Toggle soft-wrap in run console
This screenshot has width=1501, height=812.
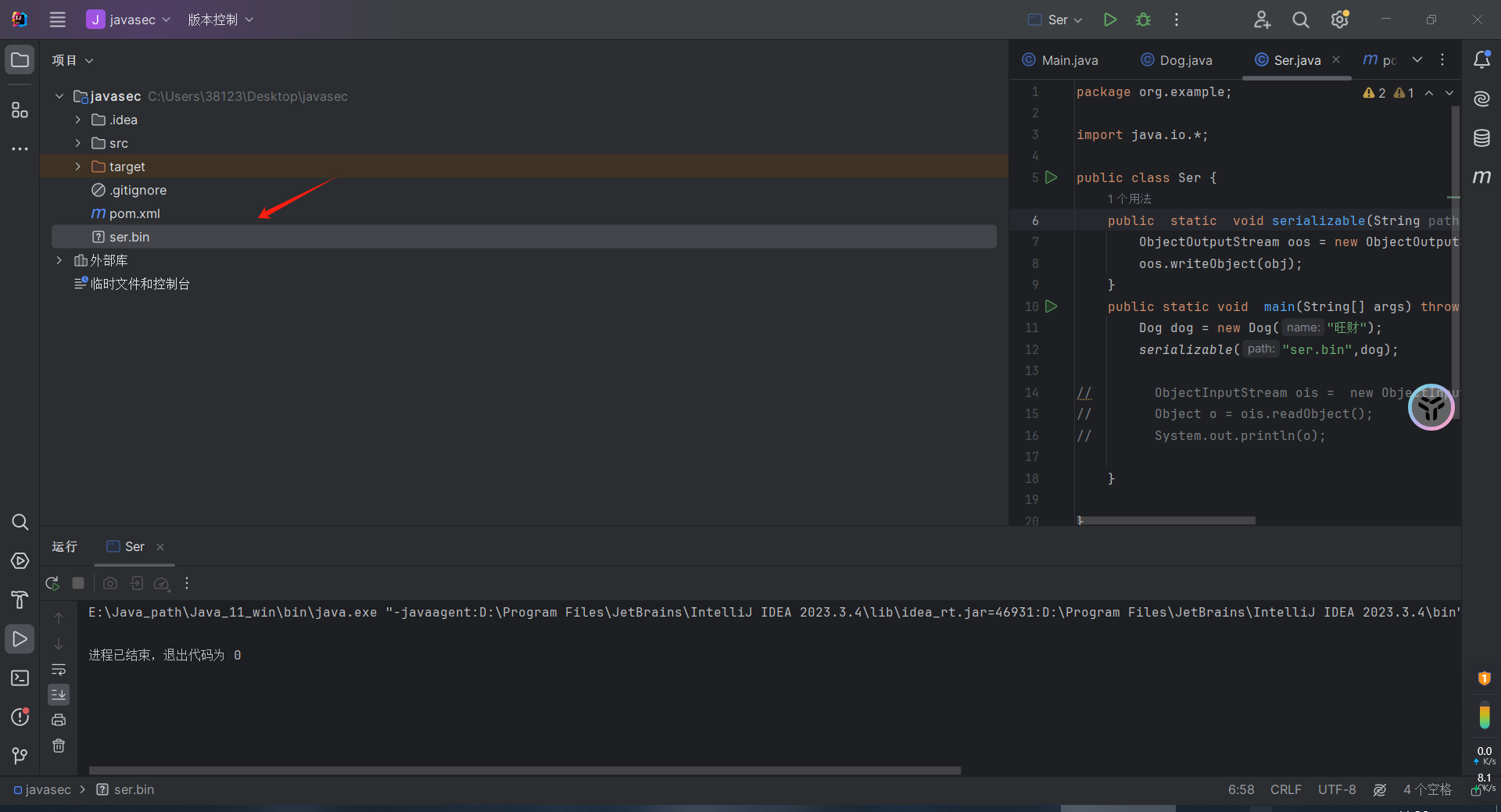coord(59,670)
